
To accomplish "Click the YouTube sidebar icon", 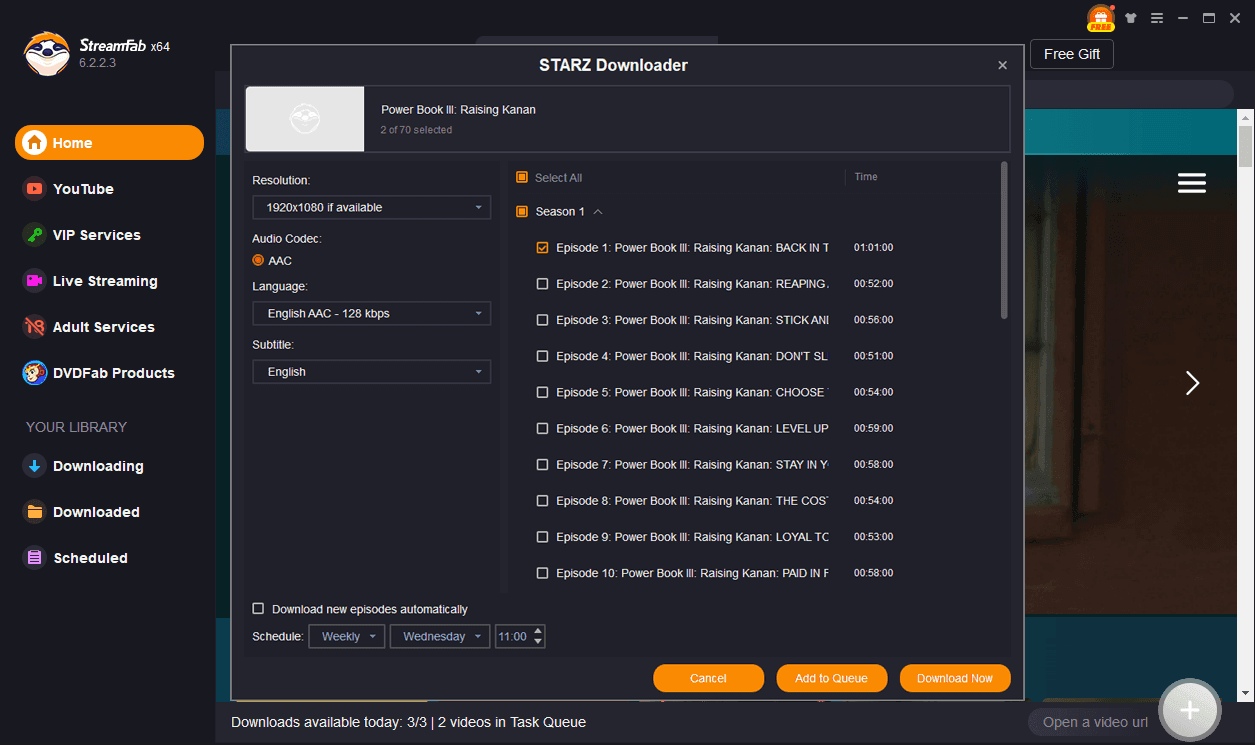I will (35, 189).
